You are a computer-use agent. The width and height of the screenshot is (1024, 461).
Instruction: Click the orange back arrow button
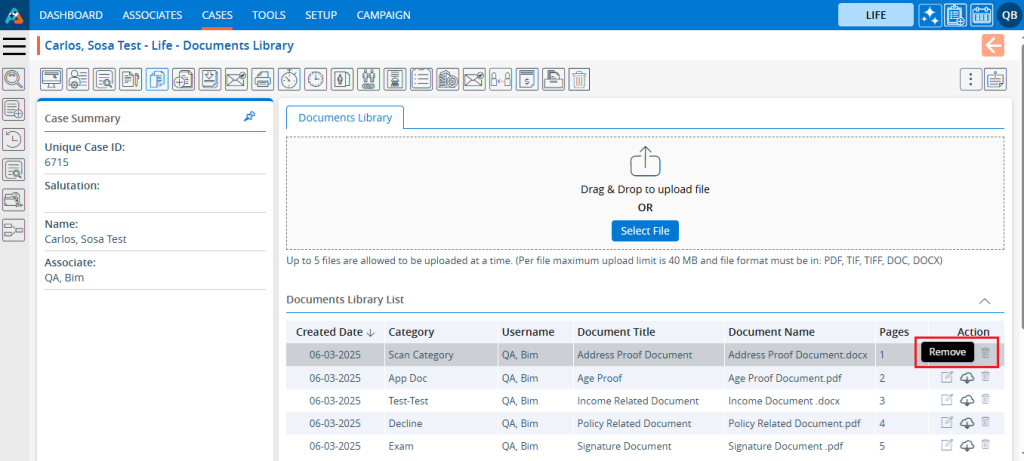(x=993, y=45)
